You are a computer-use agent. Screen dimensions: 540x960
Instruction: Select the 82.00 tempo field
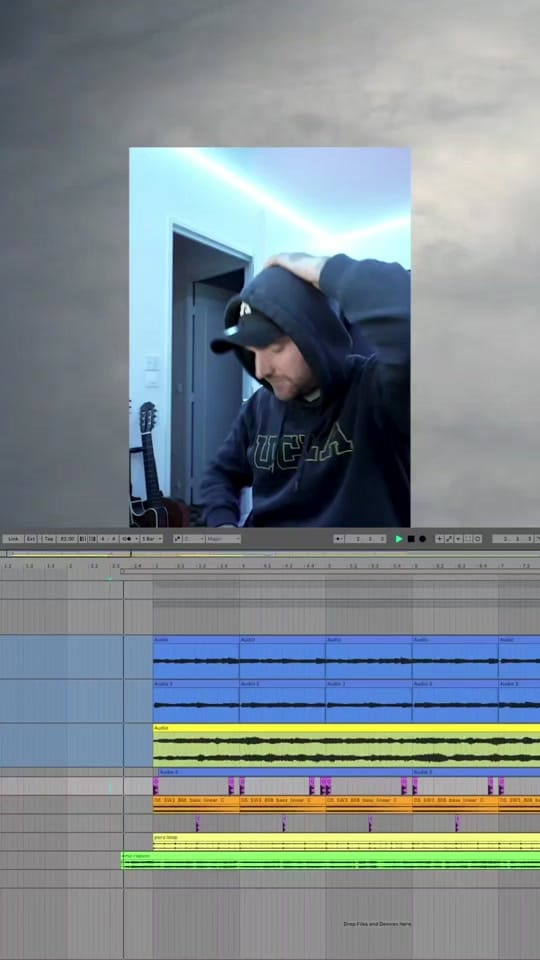pos(67,539)
